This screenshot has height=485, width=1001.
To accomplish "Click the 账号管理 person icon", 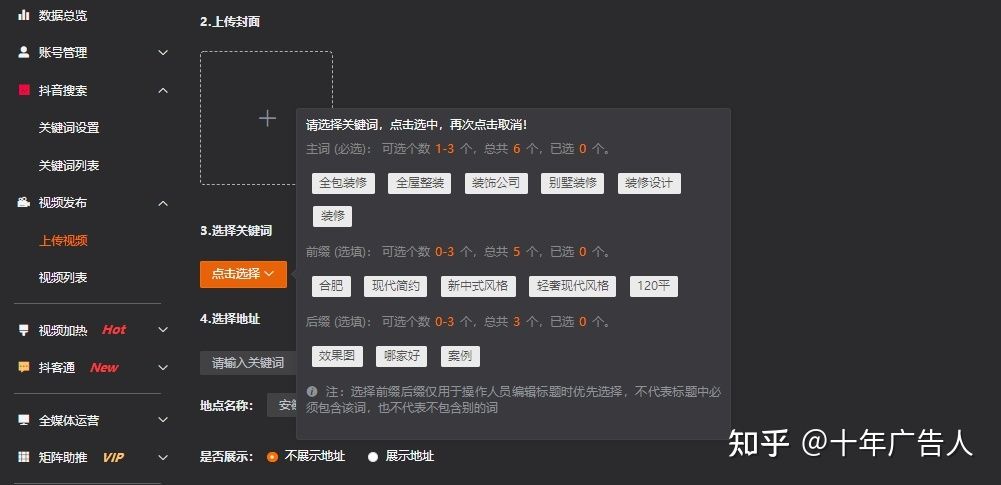I will (x=24, y=52).
